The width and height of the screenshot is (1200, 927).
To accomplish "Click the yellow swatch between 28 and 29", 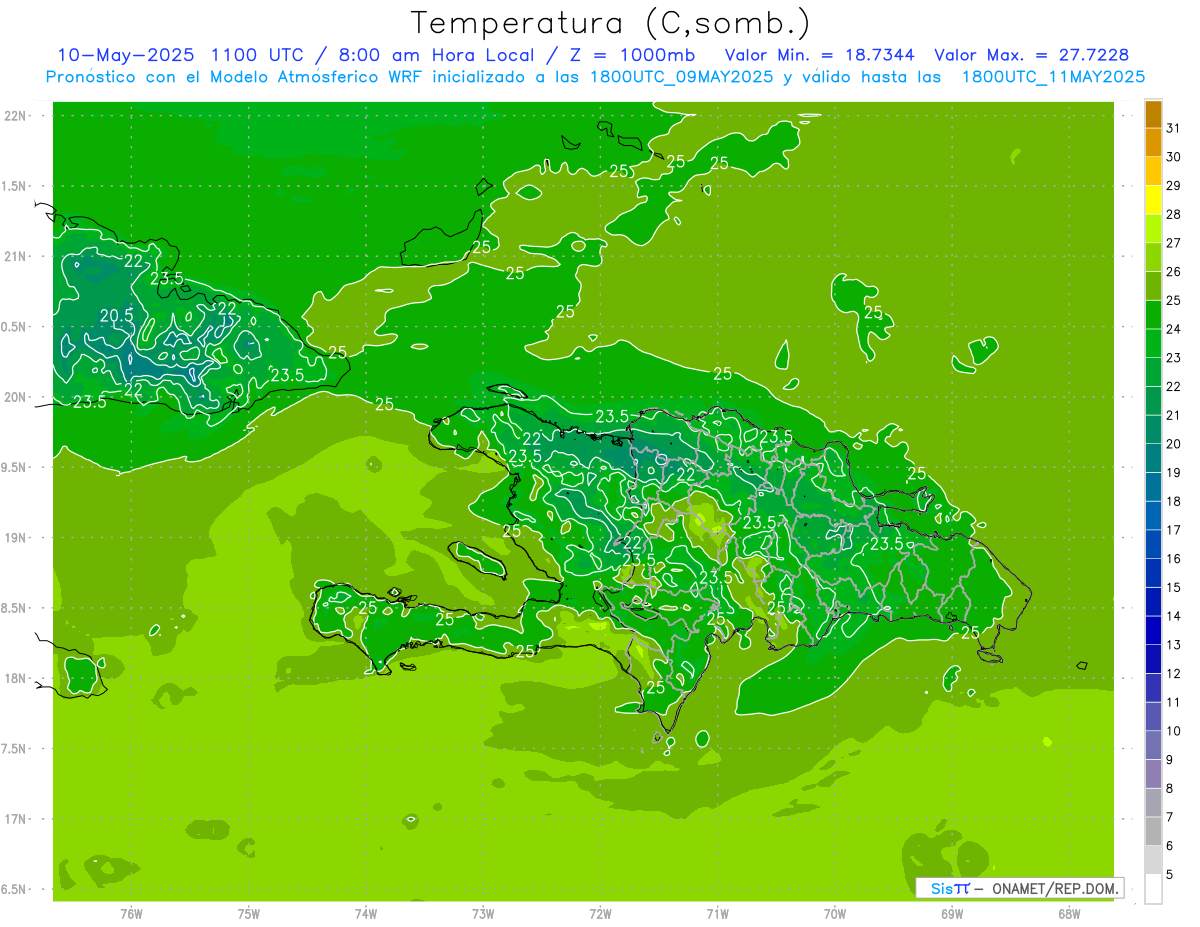I will point(1153,200).
